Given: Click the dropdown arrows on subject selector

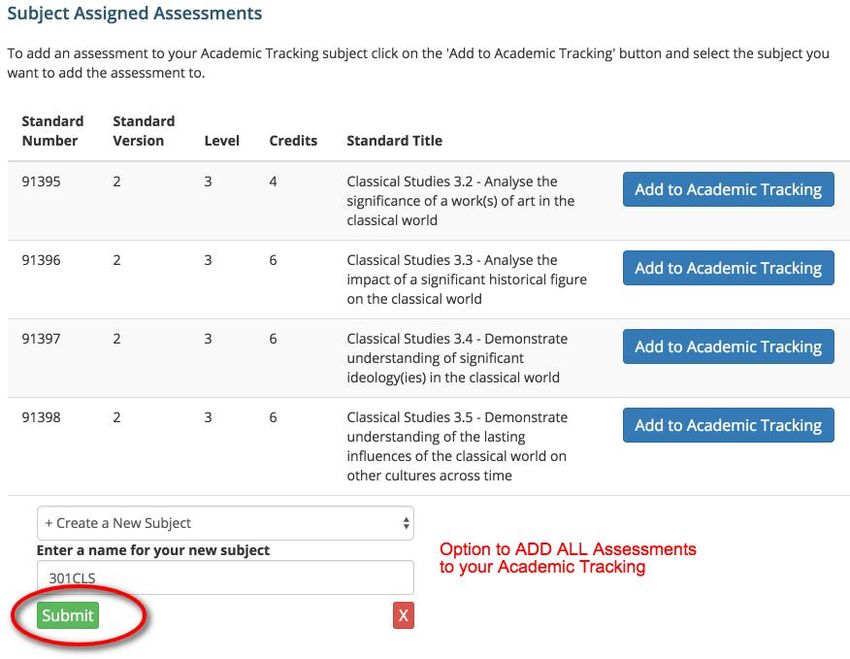Looking at the screenshot, I should [405, 523].
